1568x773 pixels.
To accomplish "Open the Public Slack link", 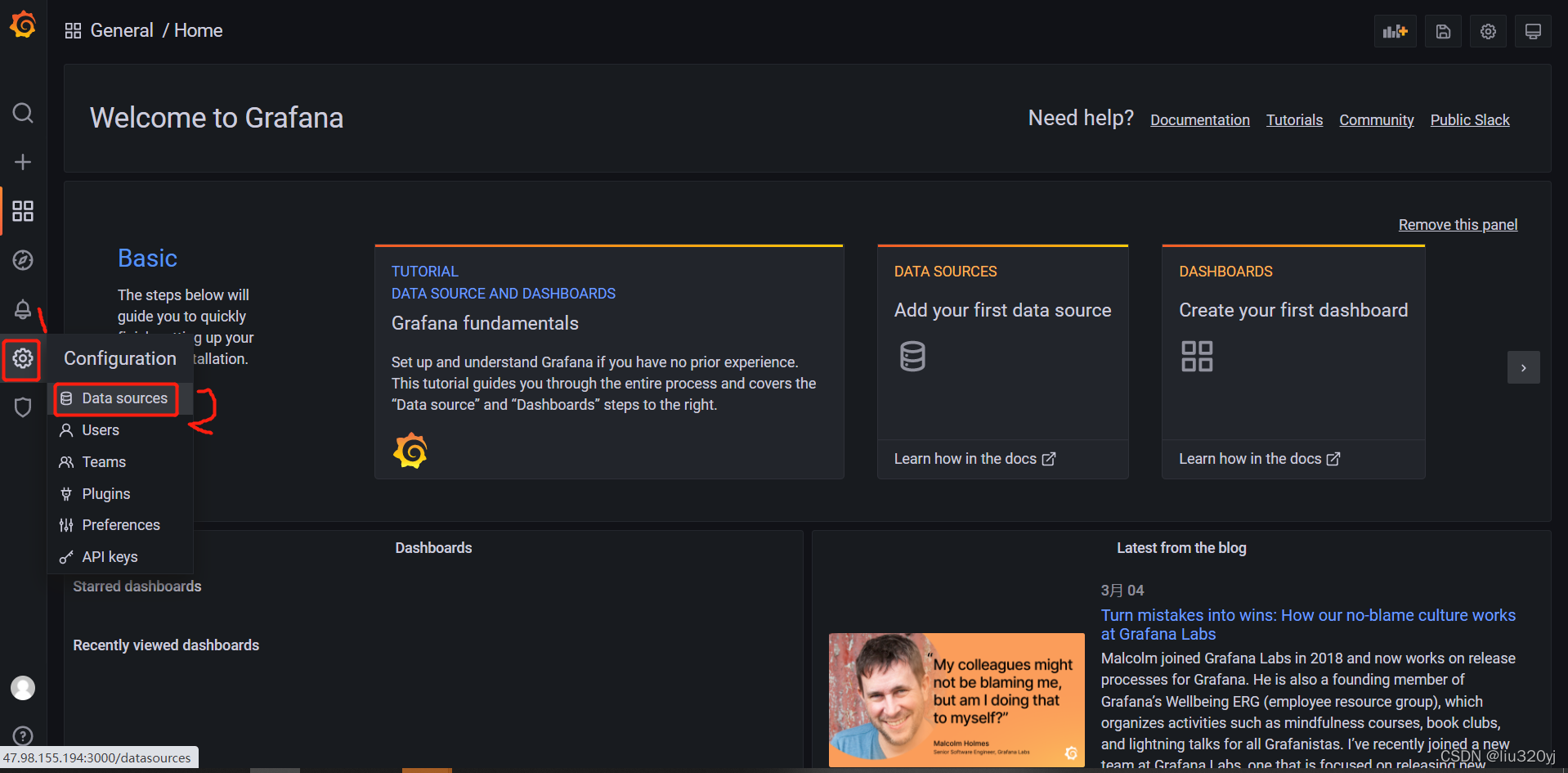I will 1469,120.
